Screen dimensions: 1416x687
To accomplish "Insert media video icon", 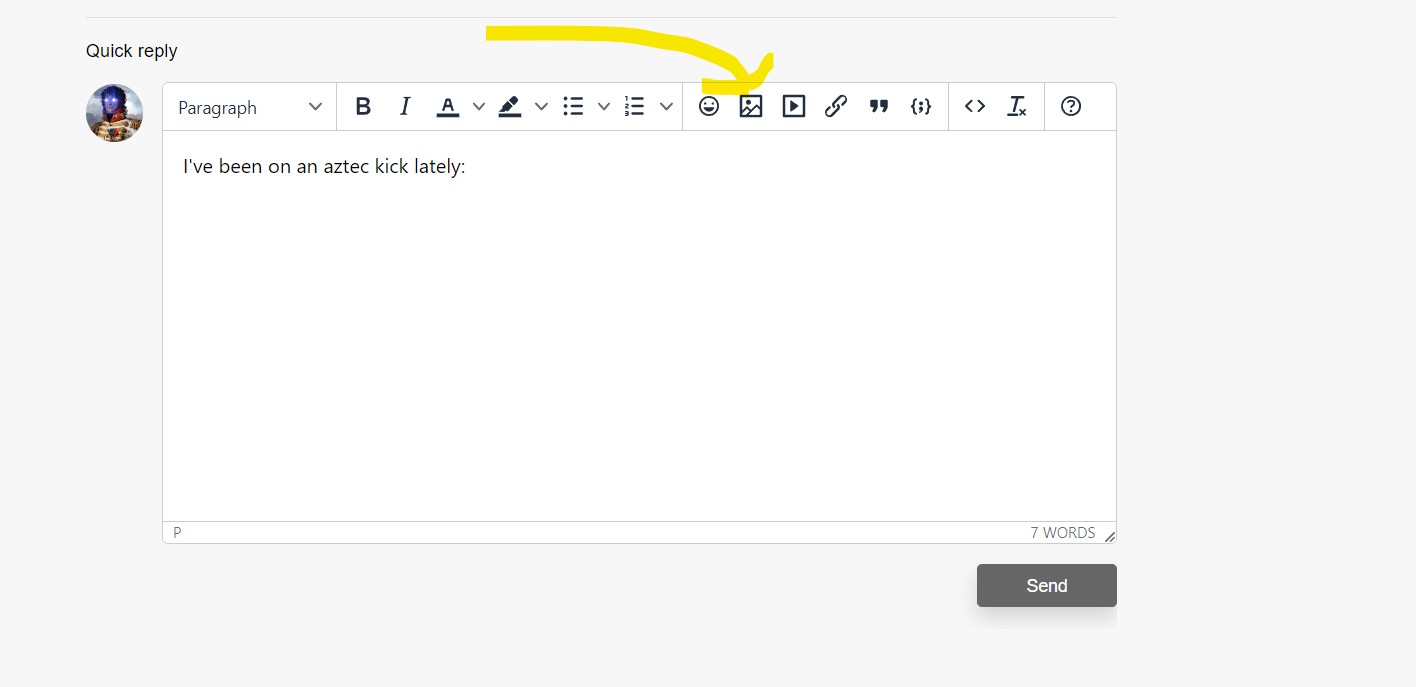I will pos(794,106).
